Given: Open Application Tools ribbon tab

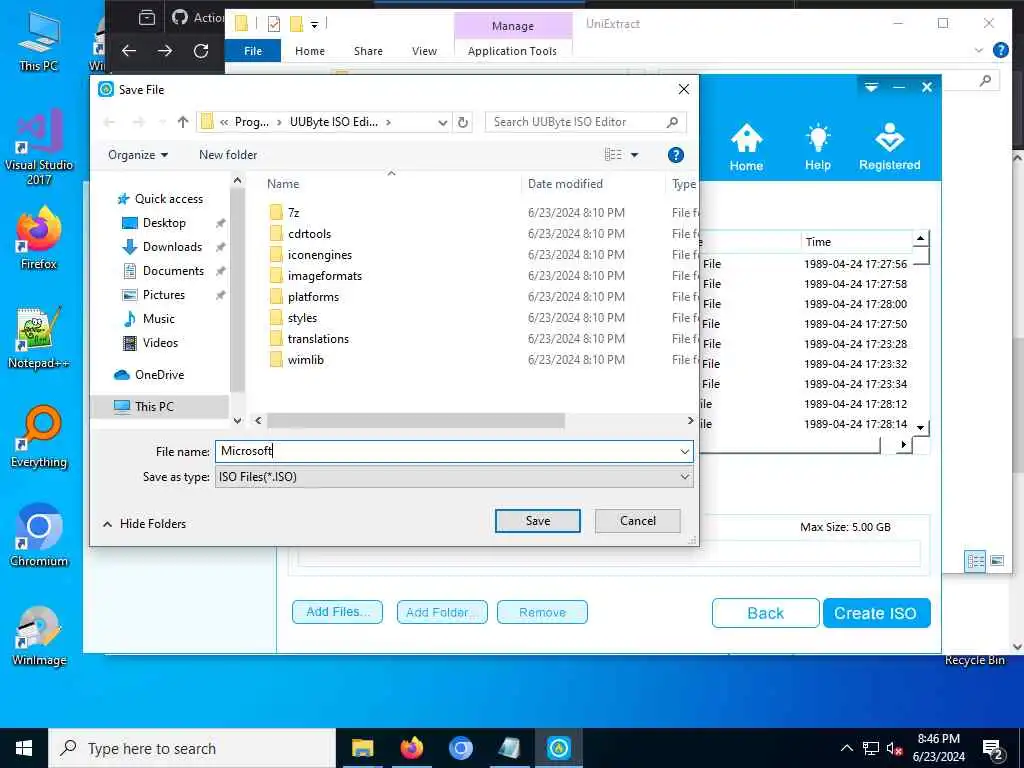Looking at the screenshot, I should click(513, 51).
